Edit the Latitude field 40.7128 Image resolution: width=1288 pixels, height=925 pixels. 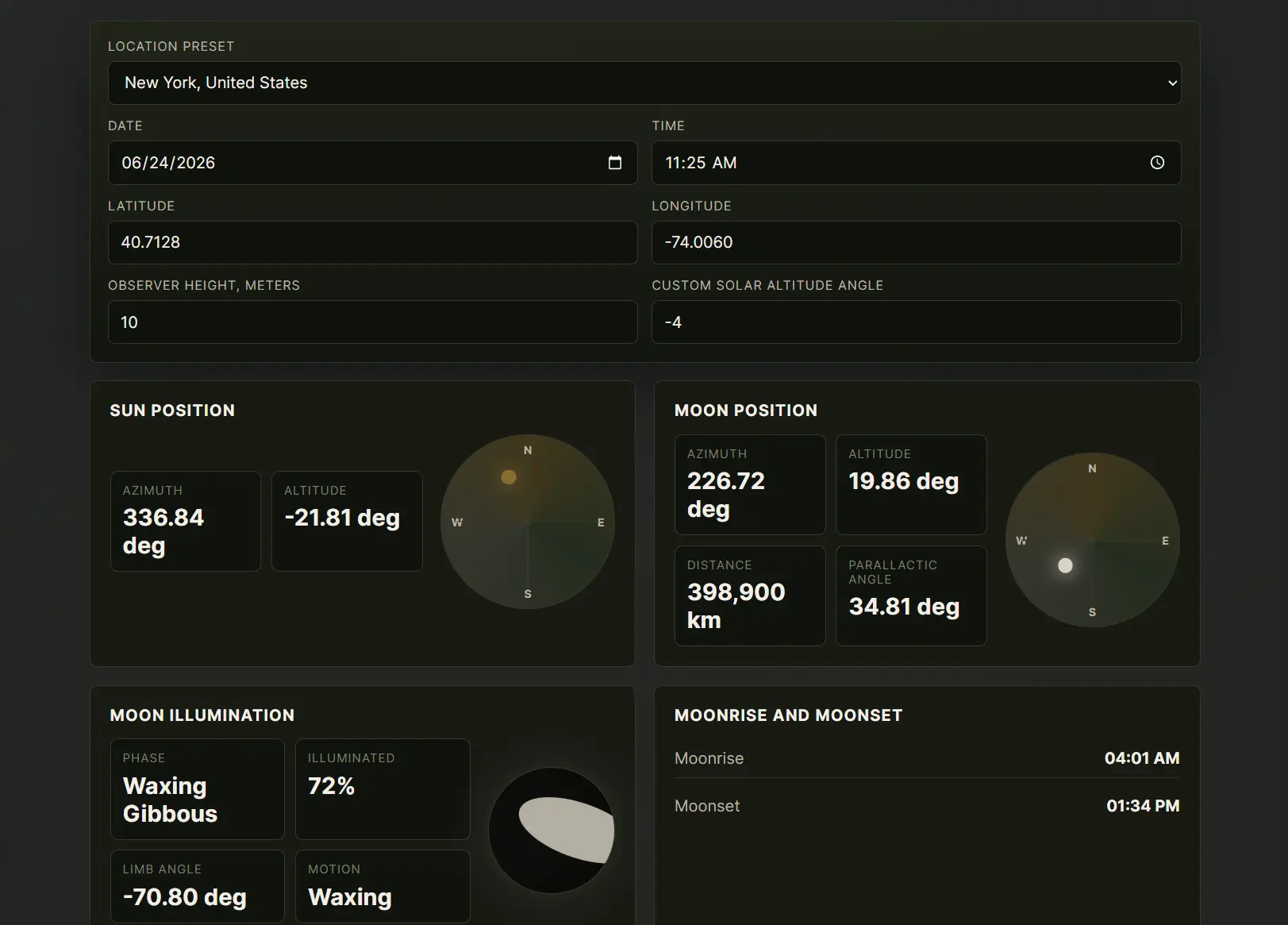point(372,242)
